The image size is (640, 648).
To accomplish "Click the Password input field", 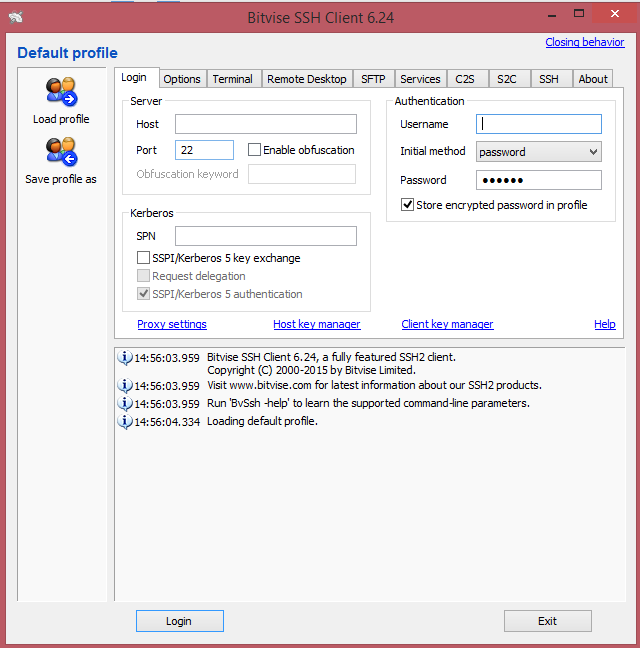I will [539, 180].
